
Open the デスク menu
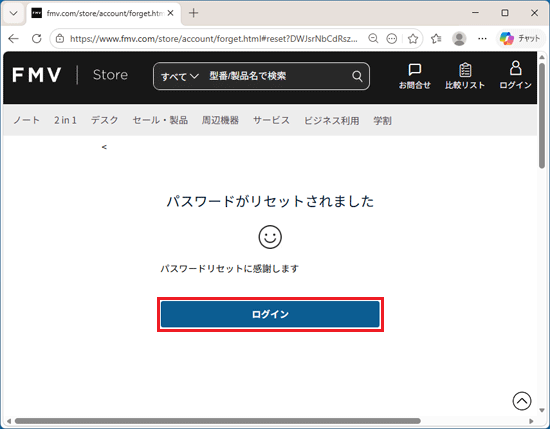(105, 120)
